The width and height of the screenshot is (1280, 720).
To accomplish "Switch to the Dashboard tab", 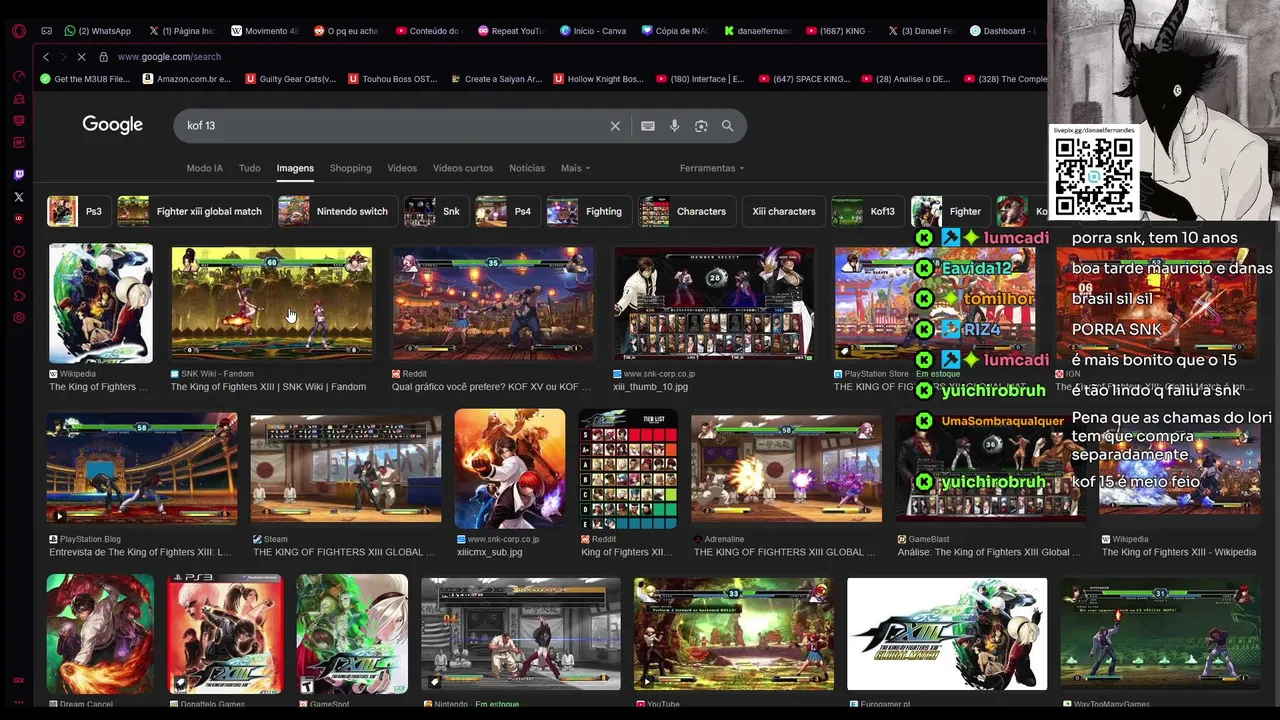I will pyautogui.click(x=1004, y=31).
